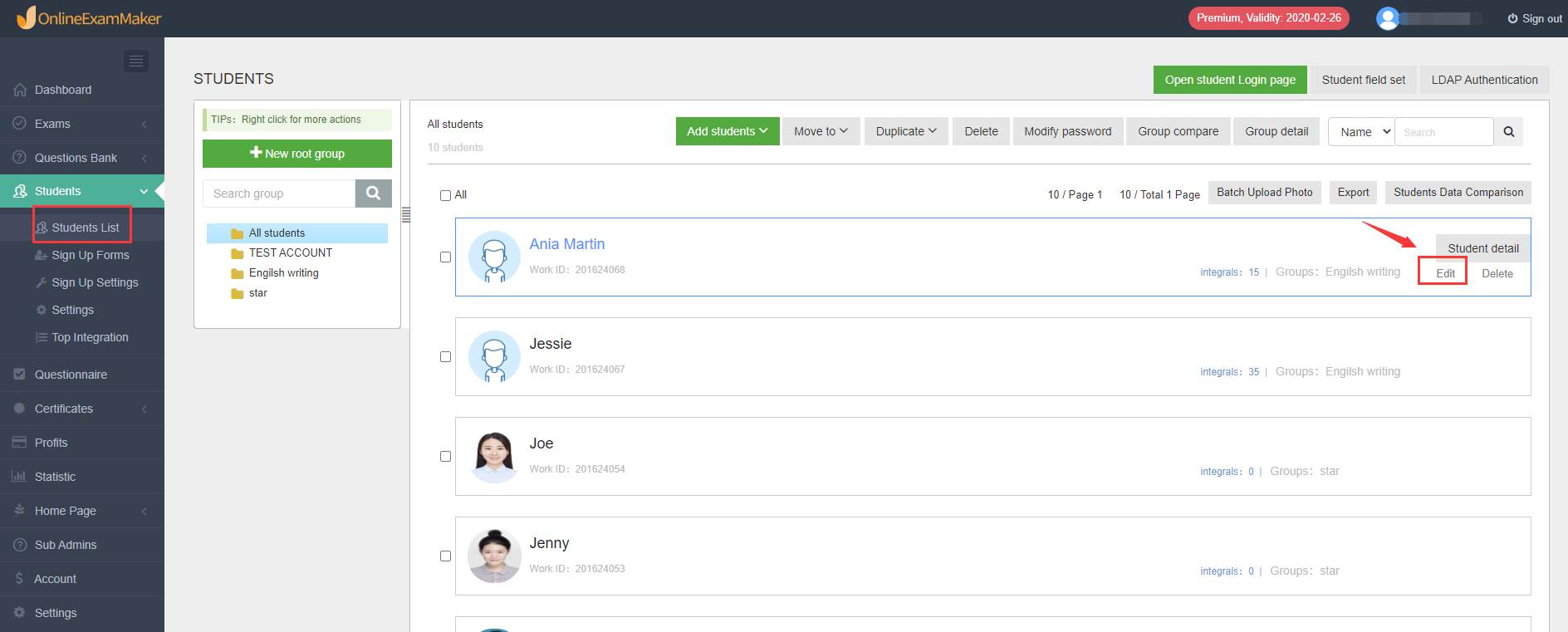Click the Top Integration list icon

coord(41,337)
